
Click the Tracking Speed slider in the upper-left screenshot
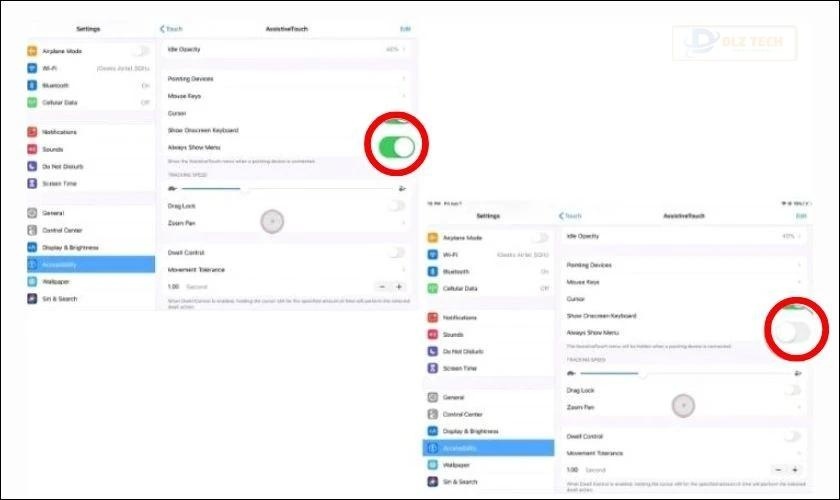[285, 187]
